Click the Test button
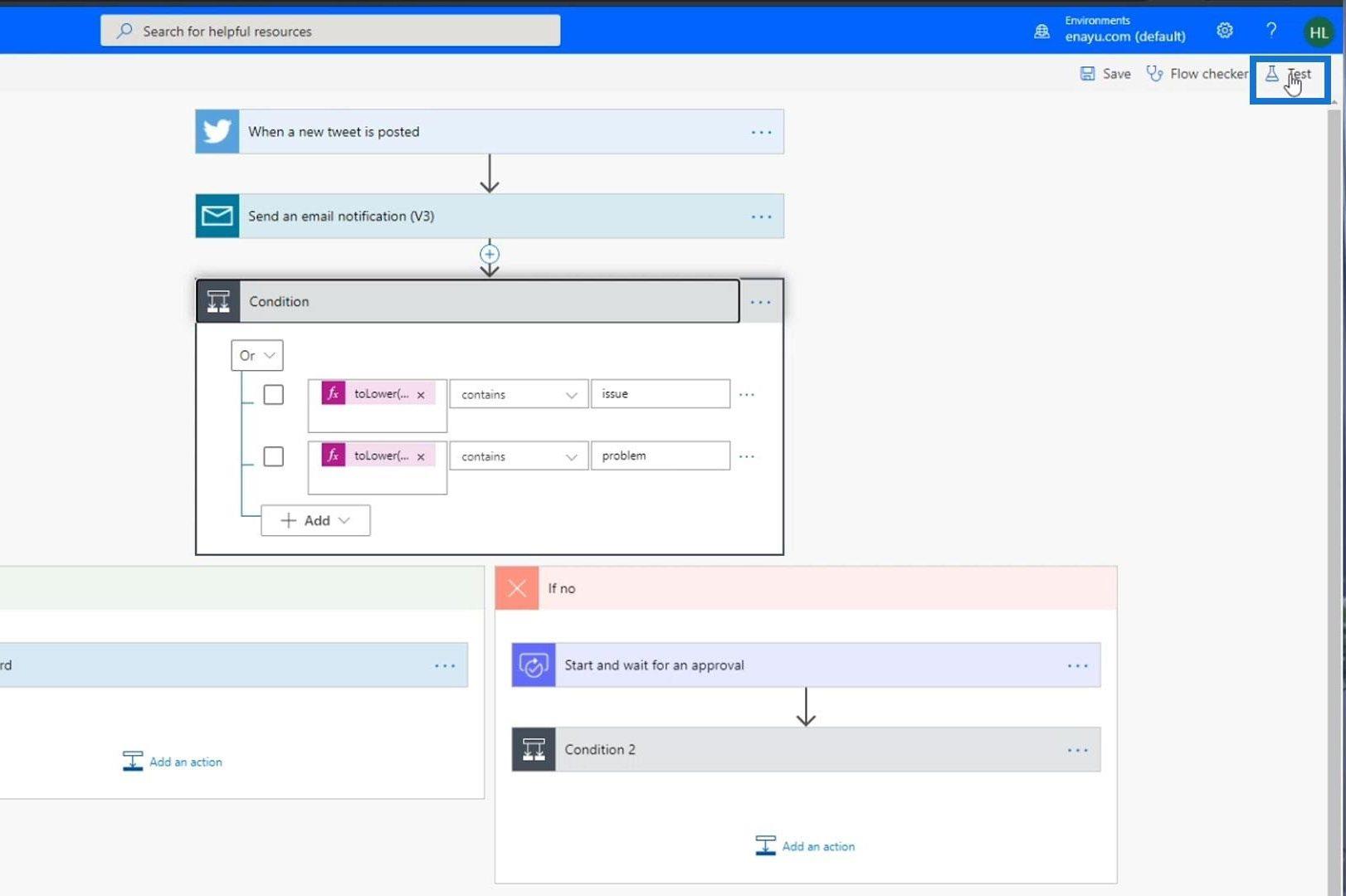1346x896 pixels. [1289, 75]
